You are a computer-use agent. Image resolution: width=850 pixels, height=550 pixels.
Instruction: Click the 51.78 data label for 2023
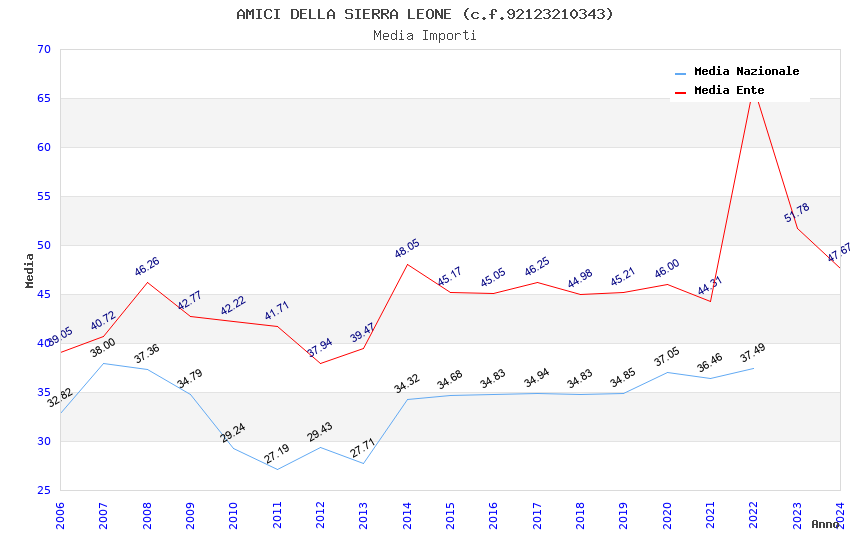tap(797, 213)
